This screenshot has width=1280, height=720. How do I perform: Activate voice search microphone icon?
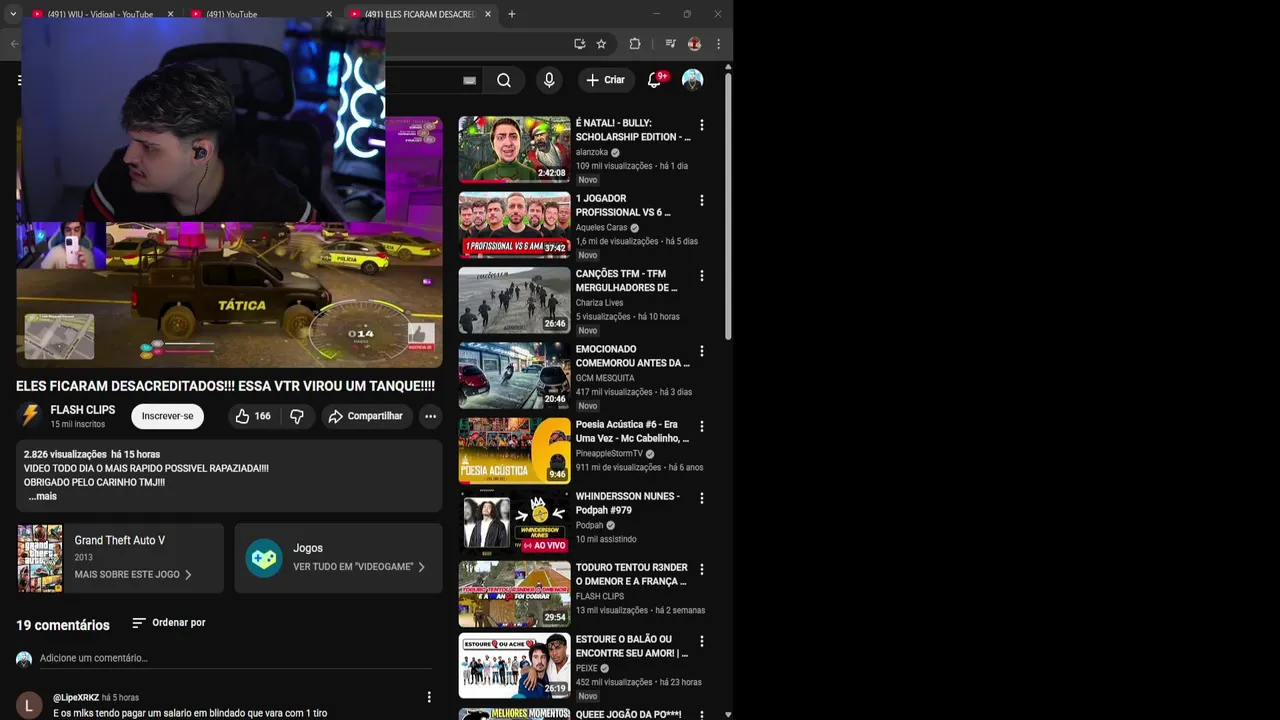(549, 80)
